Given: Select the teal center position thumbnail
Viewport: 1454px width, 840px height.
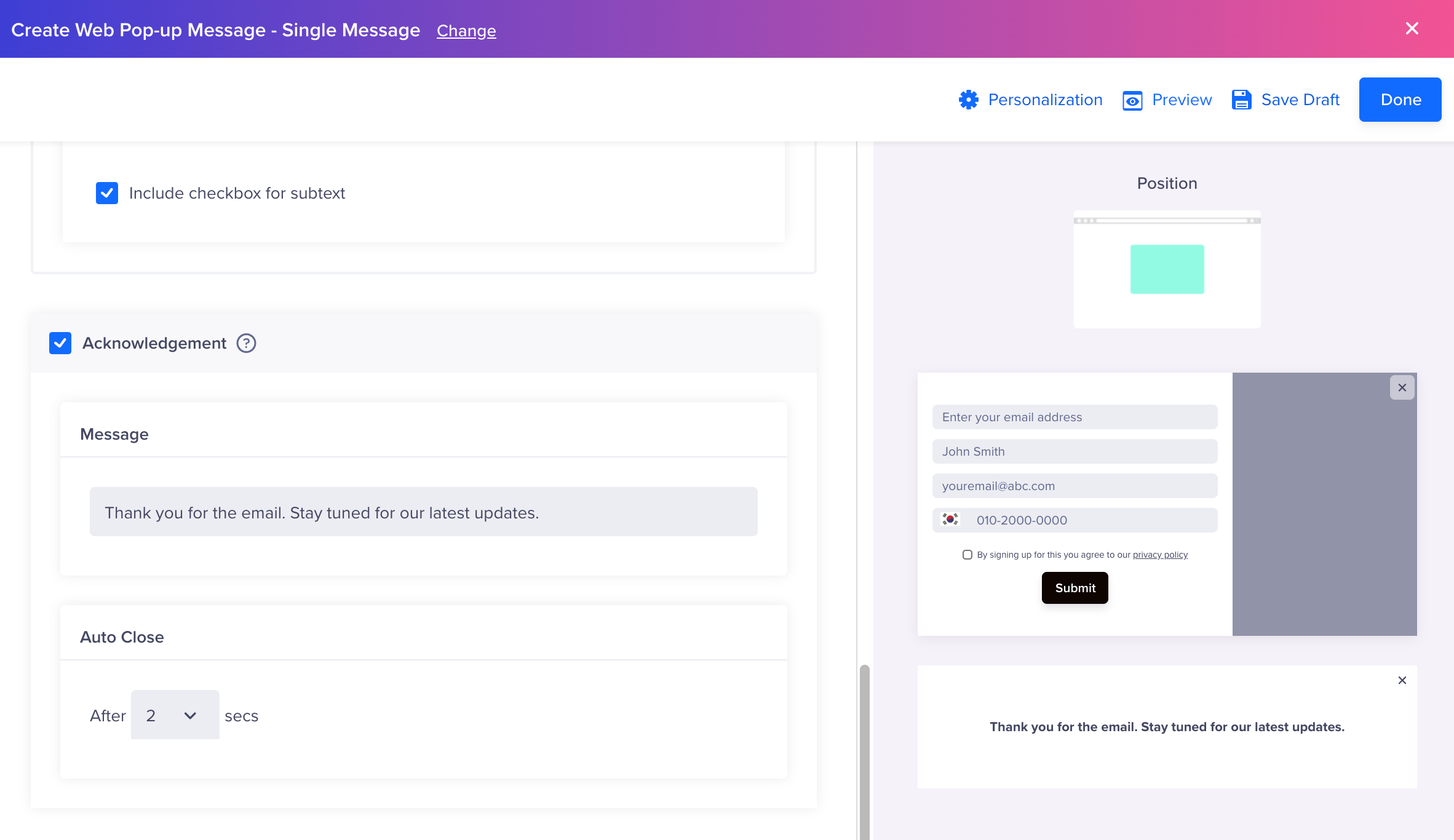Looking at the screenshot, I should click(x=1167, y=269).
